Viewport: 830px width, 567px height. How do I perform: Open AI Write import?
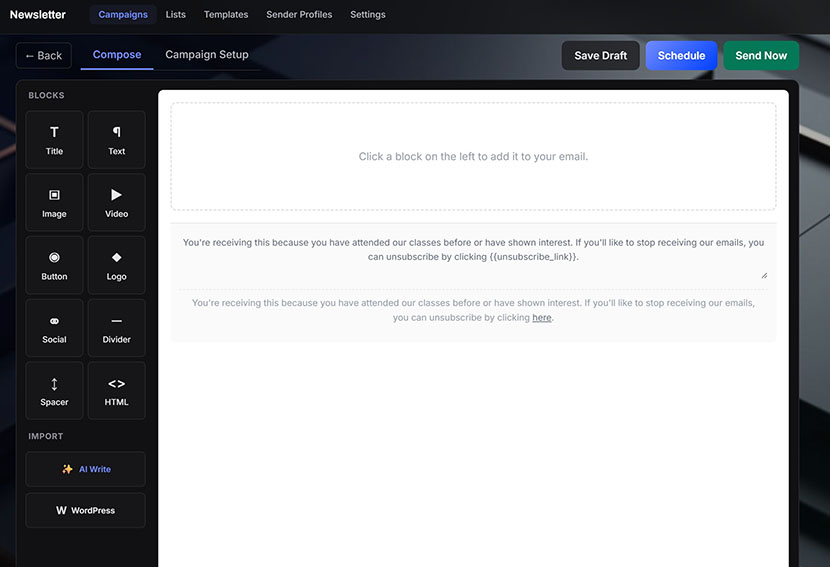(x=85, y=469)
